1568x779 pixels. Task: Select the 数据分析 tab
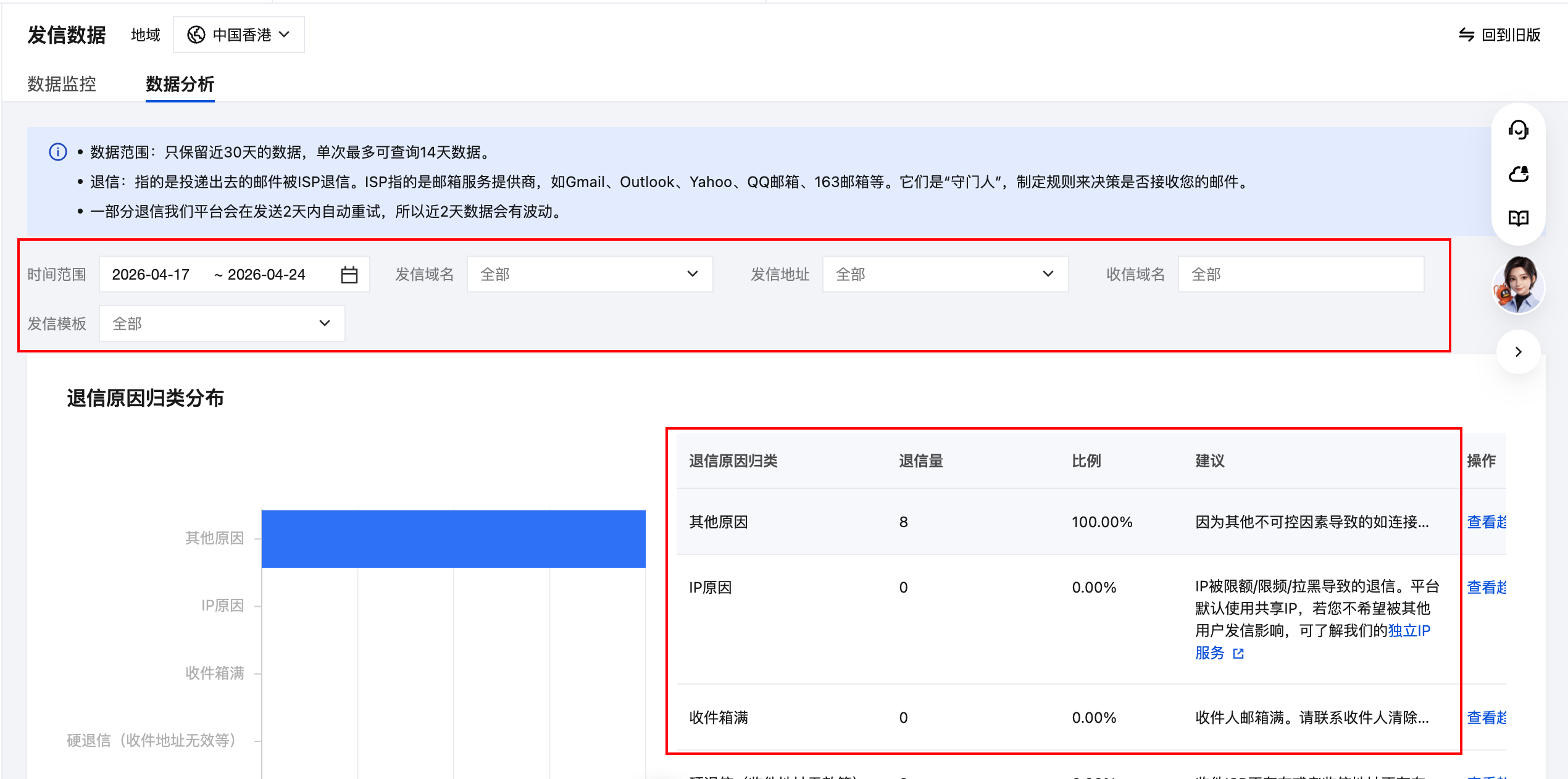coord(180,84)
